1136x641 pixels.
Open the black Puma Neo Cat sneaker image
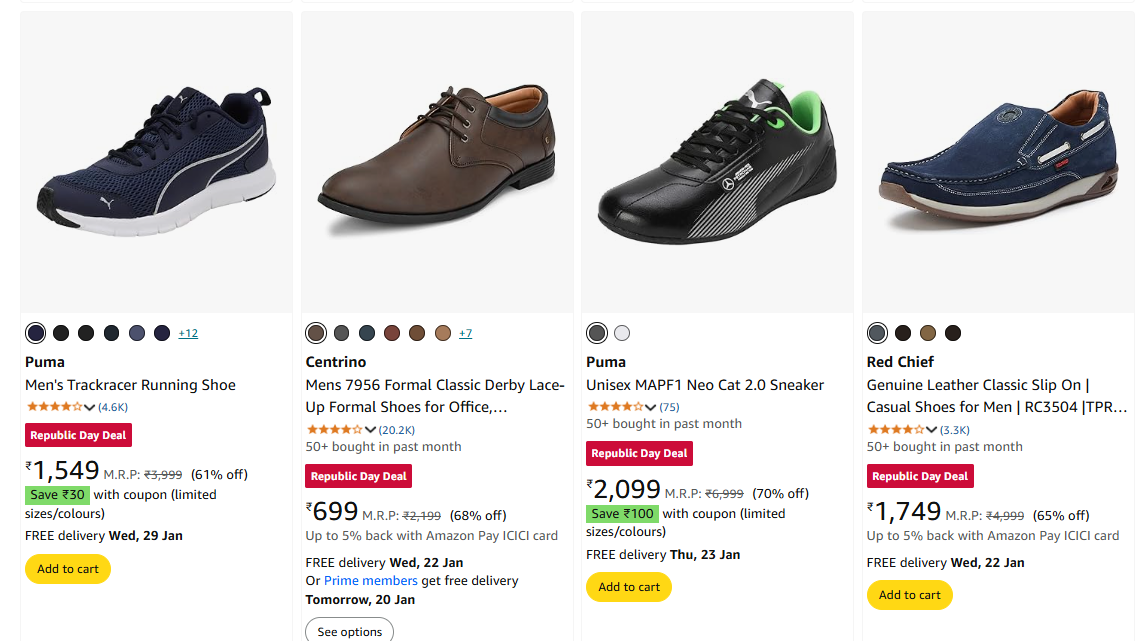point(717,160)
